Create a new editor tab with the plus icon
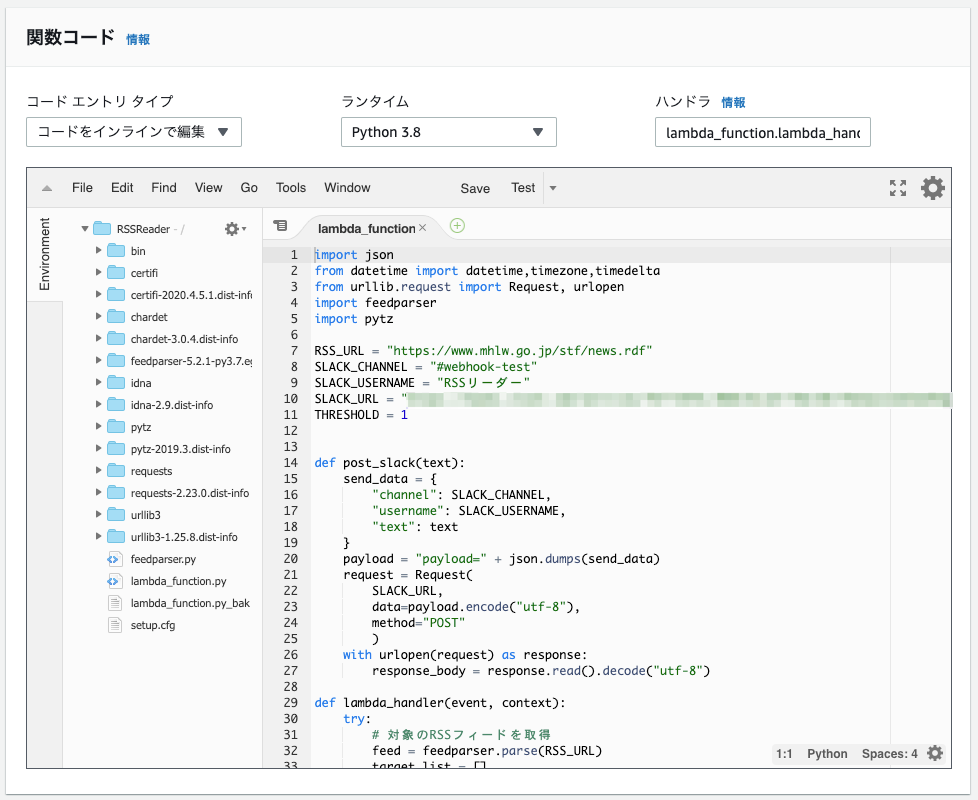Screen dimensions: 978x800 pos(457,226)
